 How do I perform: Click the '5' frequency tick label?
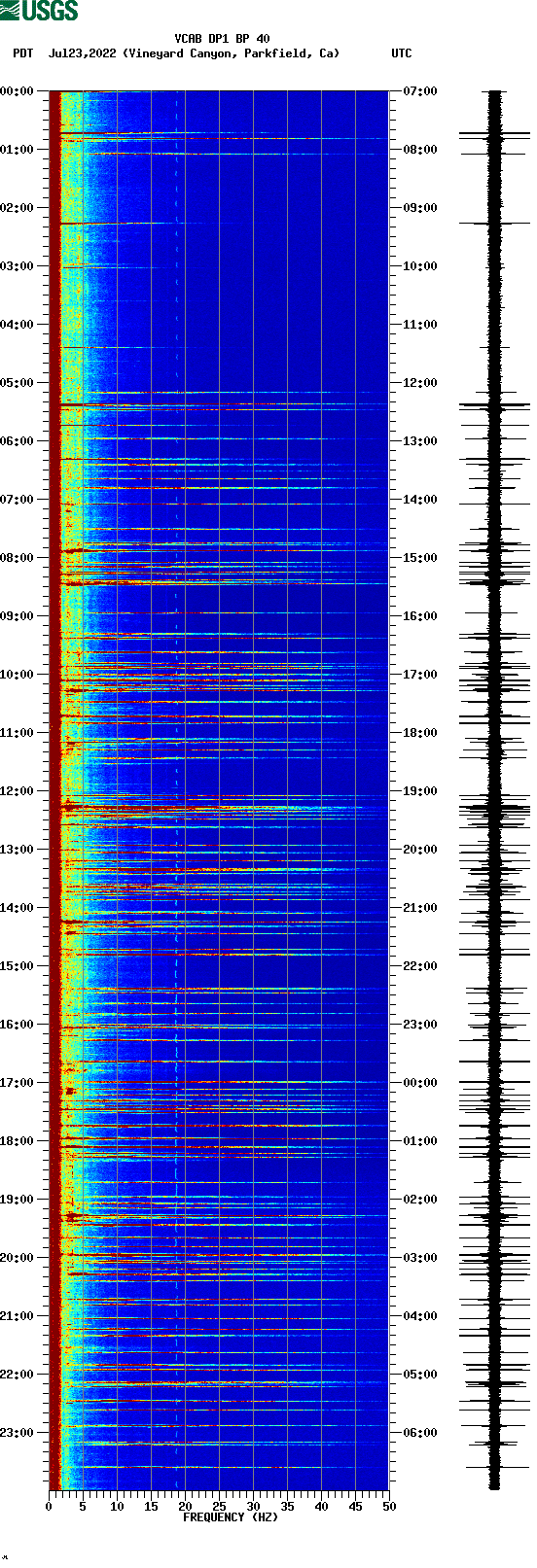click(83, 1507)
